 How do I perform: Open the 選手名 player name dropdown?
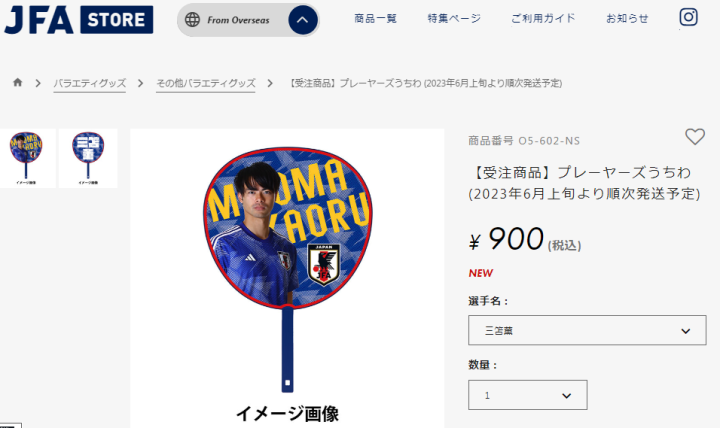[x=587, y=330]
